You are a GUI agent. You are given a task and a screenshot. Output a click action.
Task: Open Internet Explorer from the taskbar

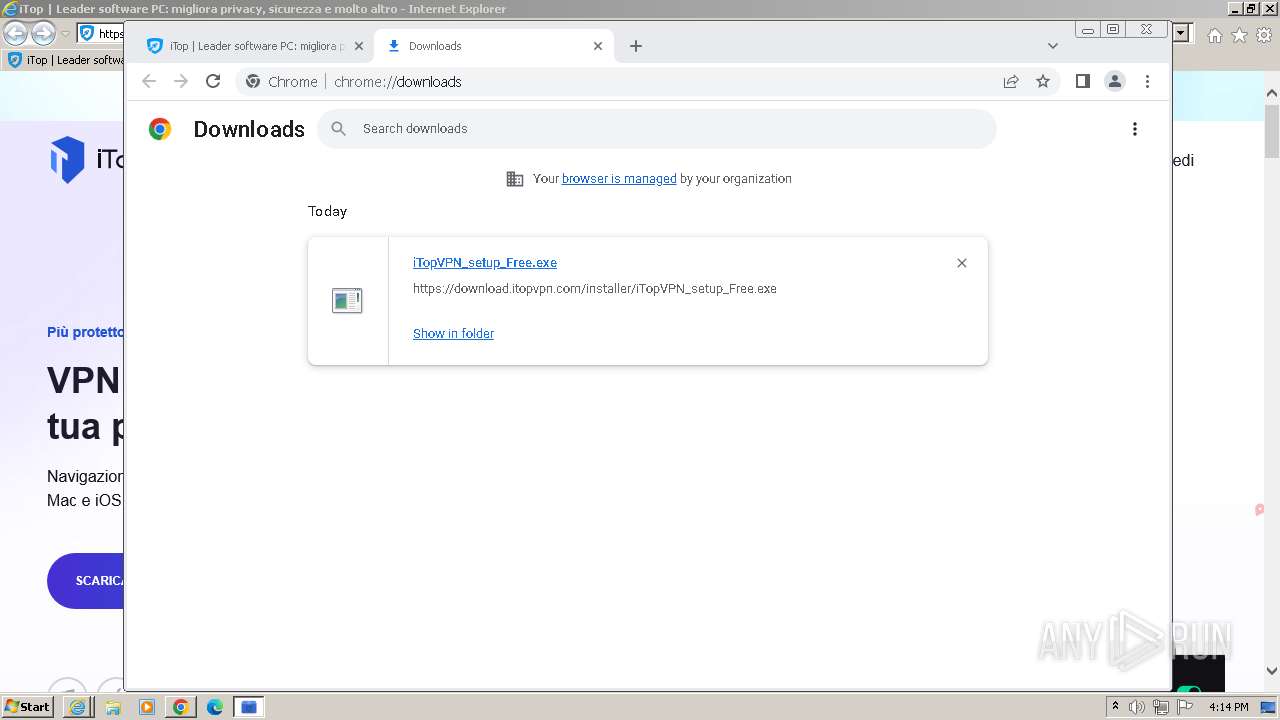pyautogui.click(x=78, y=707)
